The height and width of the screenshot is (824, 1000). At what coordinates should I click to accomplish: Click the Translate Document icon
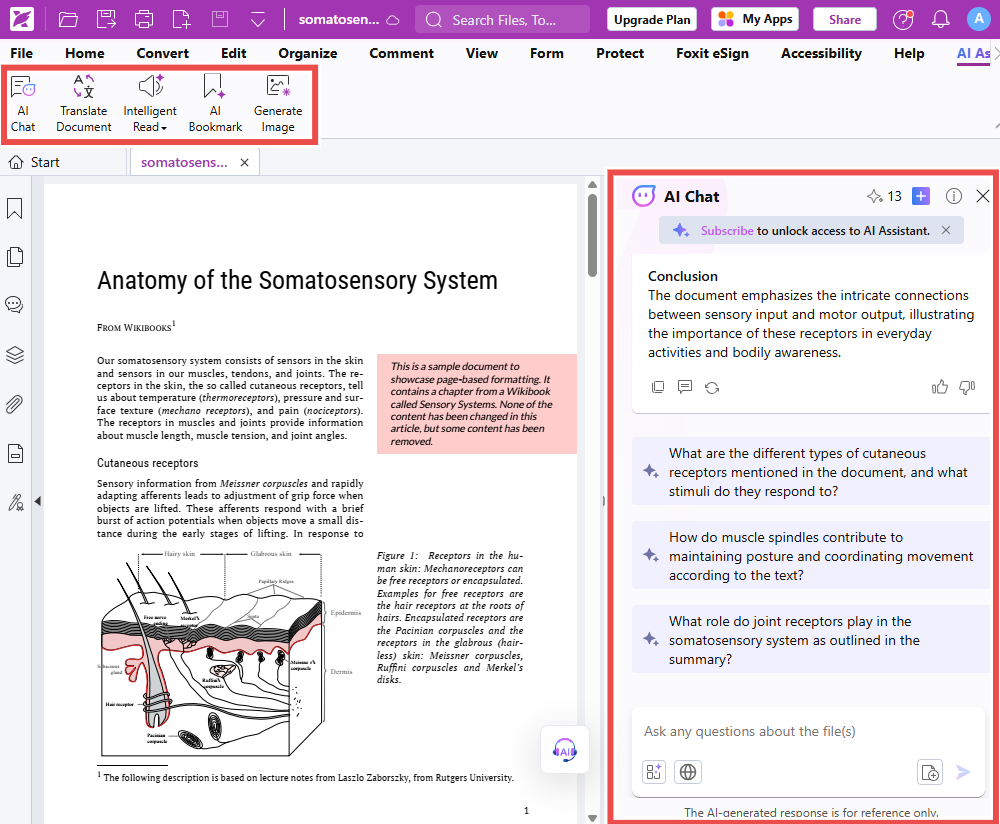click(84, 103)
